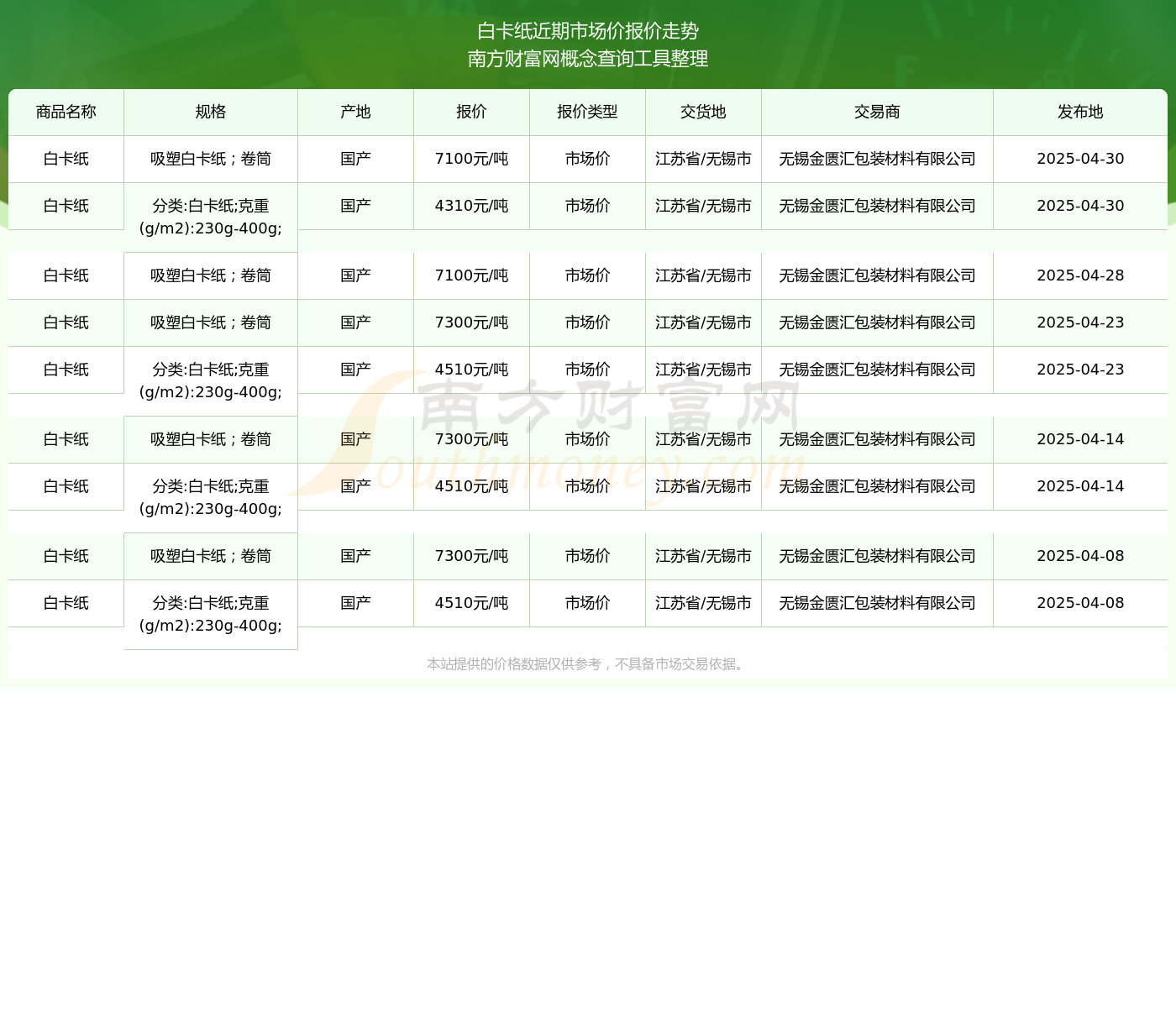The image size is (1176, 1012).
Task: Select the 4310元/吨 price cell
Action: coord(471,206)
